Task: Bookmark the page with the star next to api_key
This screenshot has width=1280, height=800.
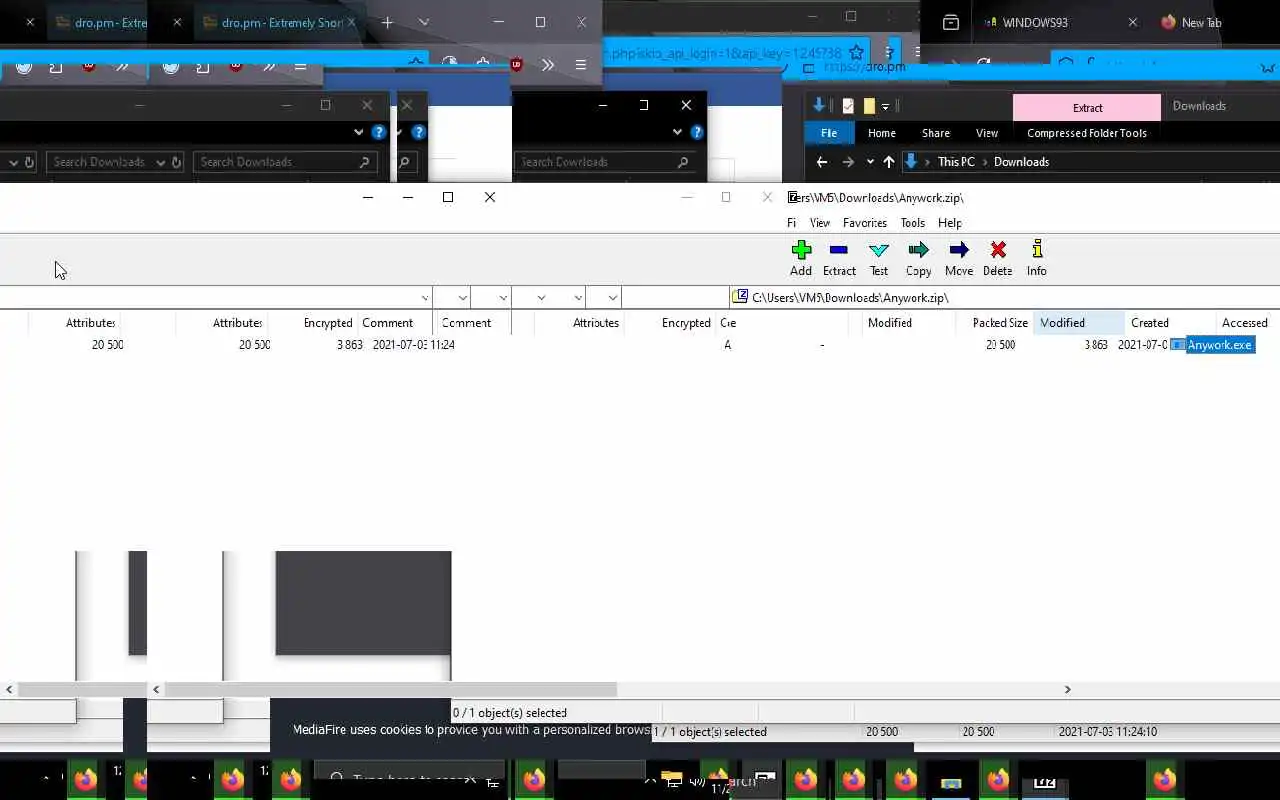Action: (x=856, y=52)
